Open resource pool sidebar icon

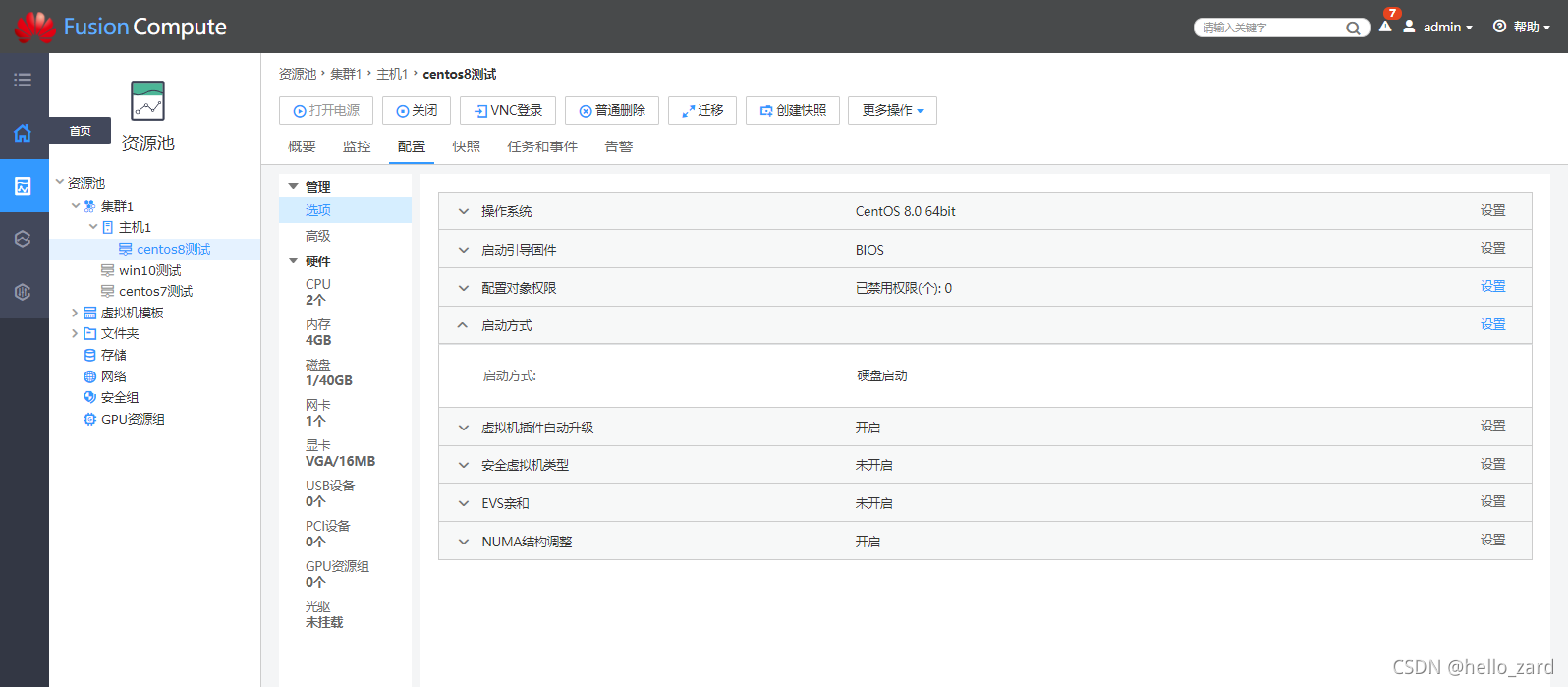point(23,186)
